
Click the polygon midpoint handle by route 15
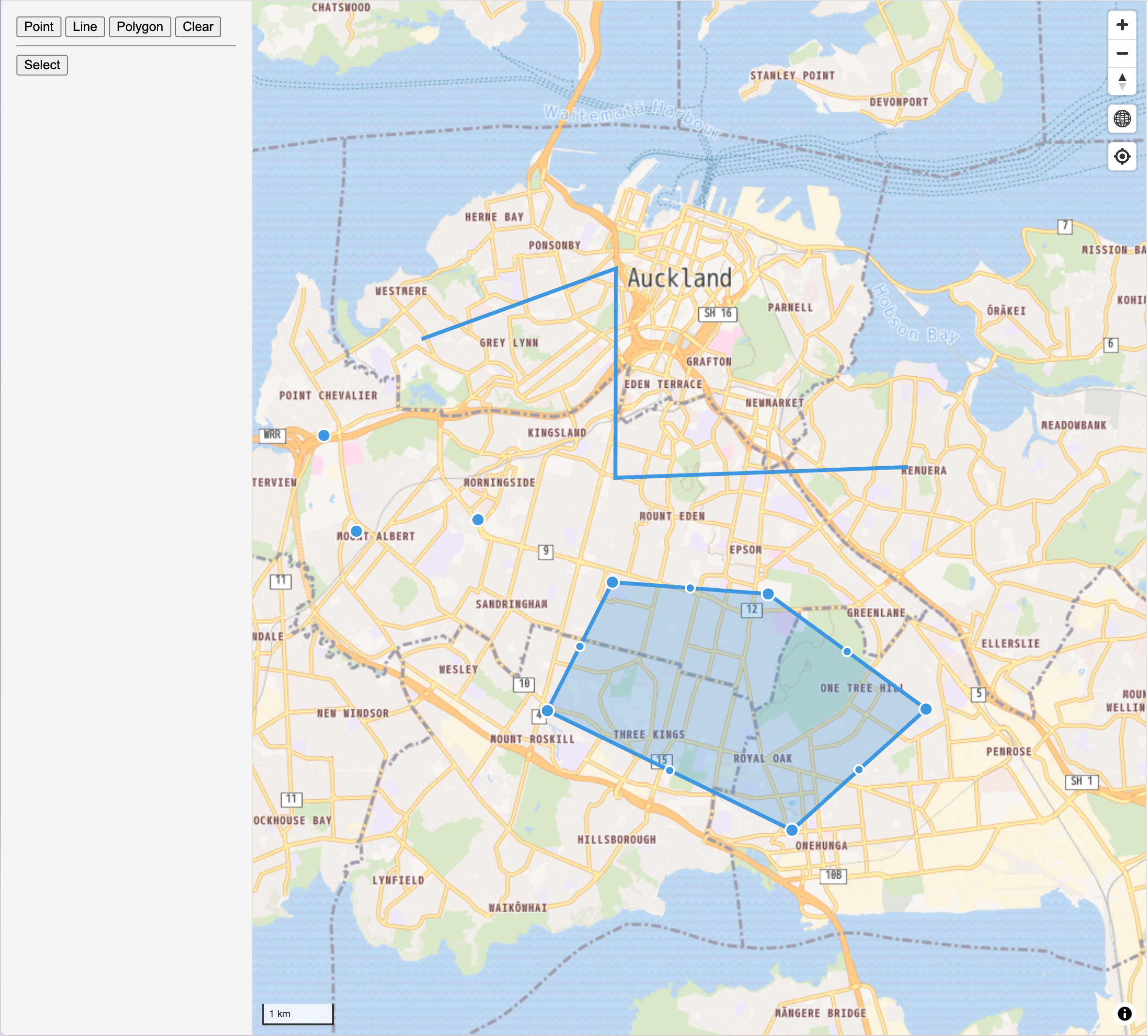(669, 770)
